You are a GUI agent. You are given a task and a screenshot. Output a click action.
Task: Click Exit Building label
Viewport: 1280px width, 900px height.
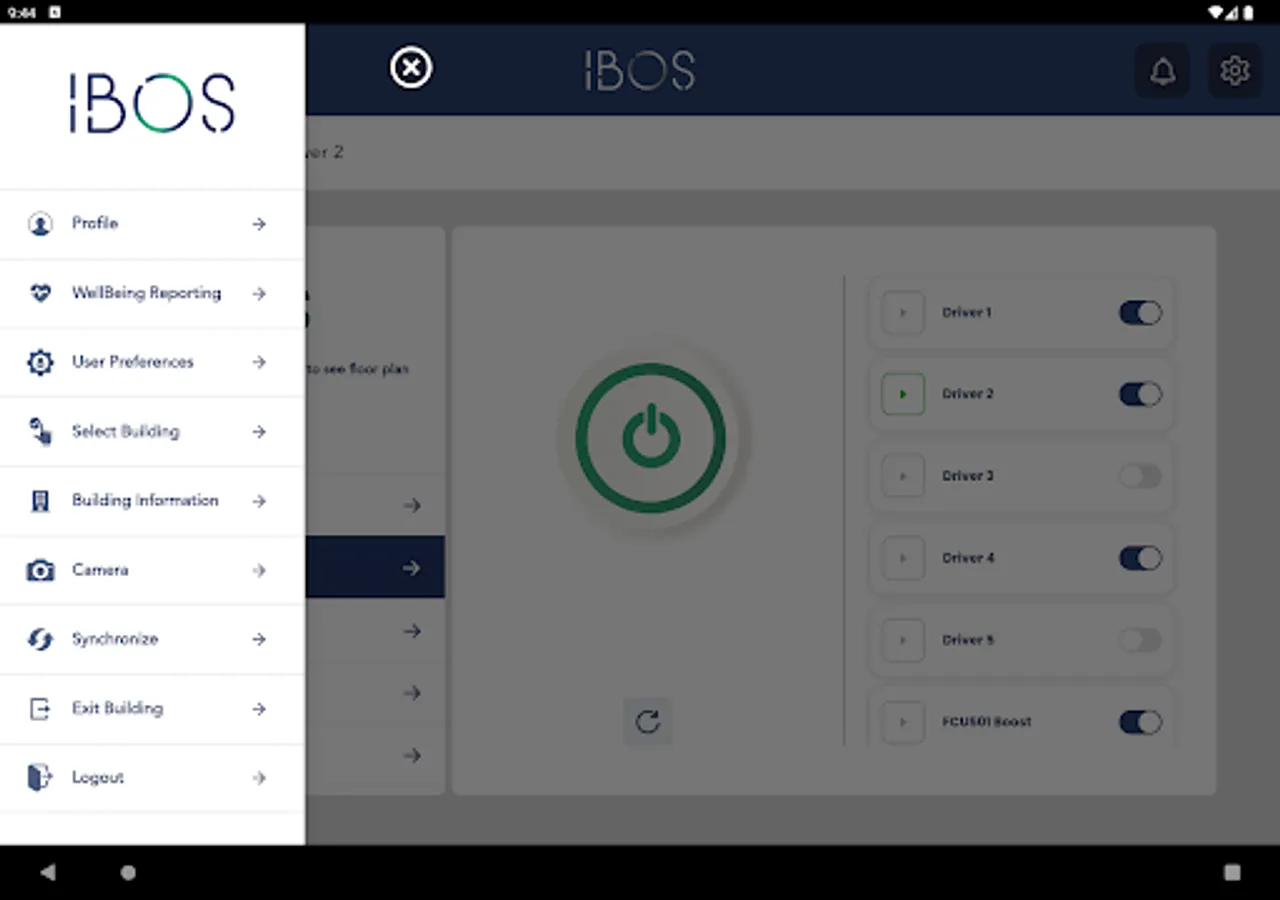tap(117, 708)
